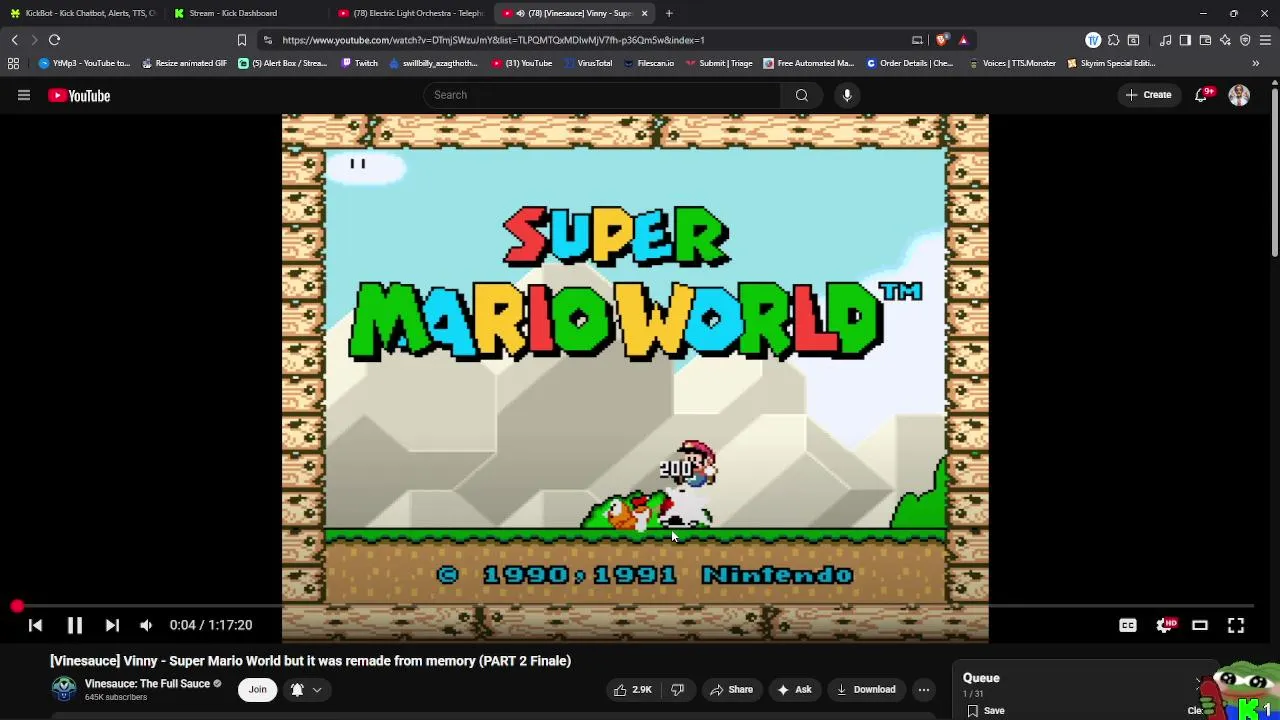Open the media control music note icon
Screen dimensions: 1280x720
(x=1165, y=40)
